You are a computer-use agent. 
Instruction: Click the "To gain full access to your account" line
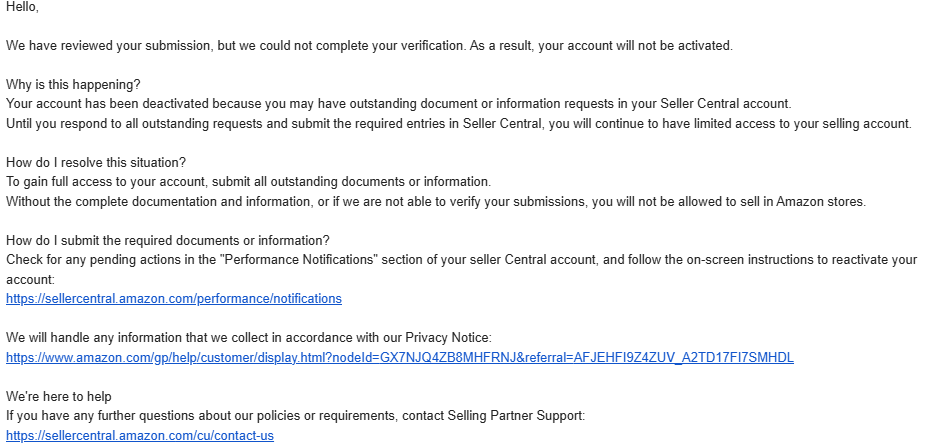coord(248,182)
